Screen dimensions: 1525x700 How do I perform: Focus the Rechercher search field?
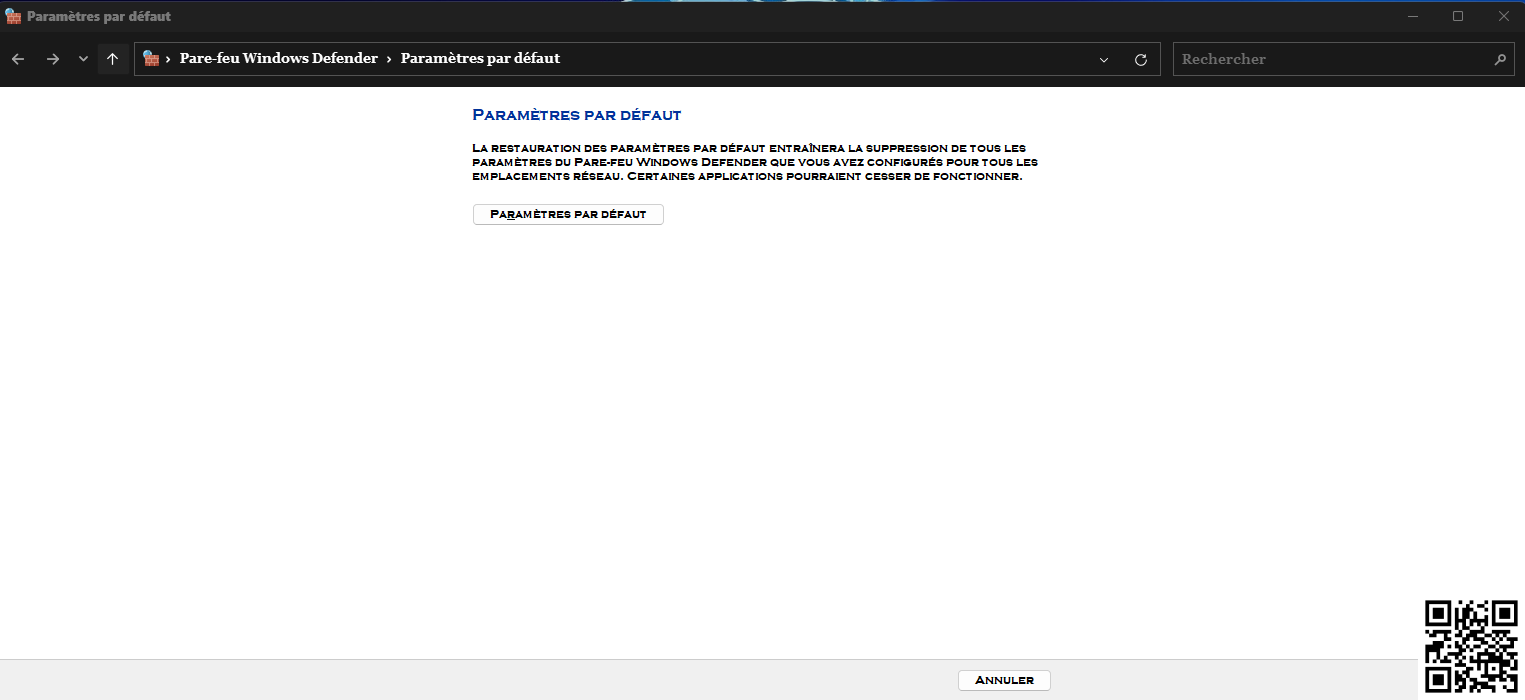point(1342,59)
